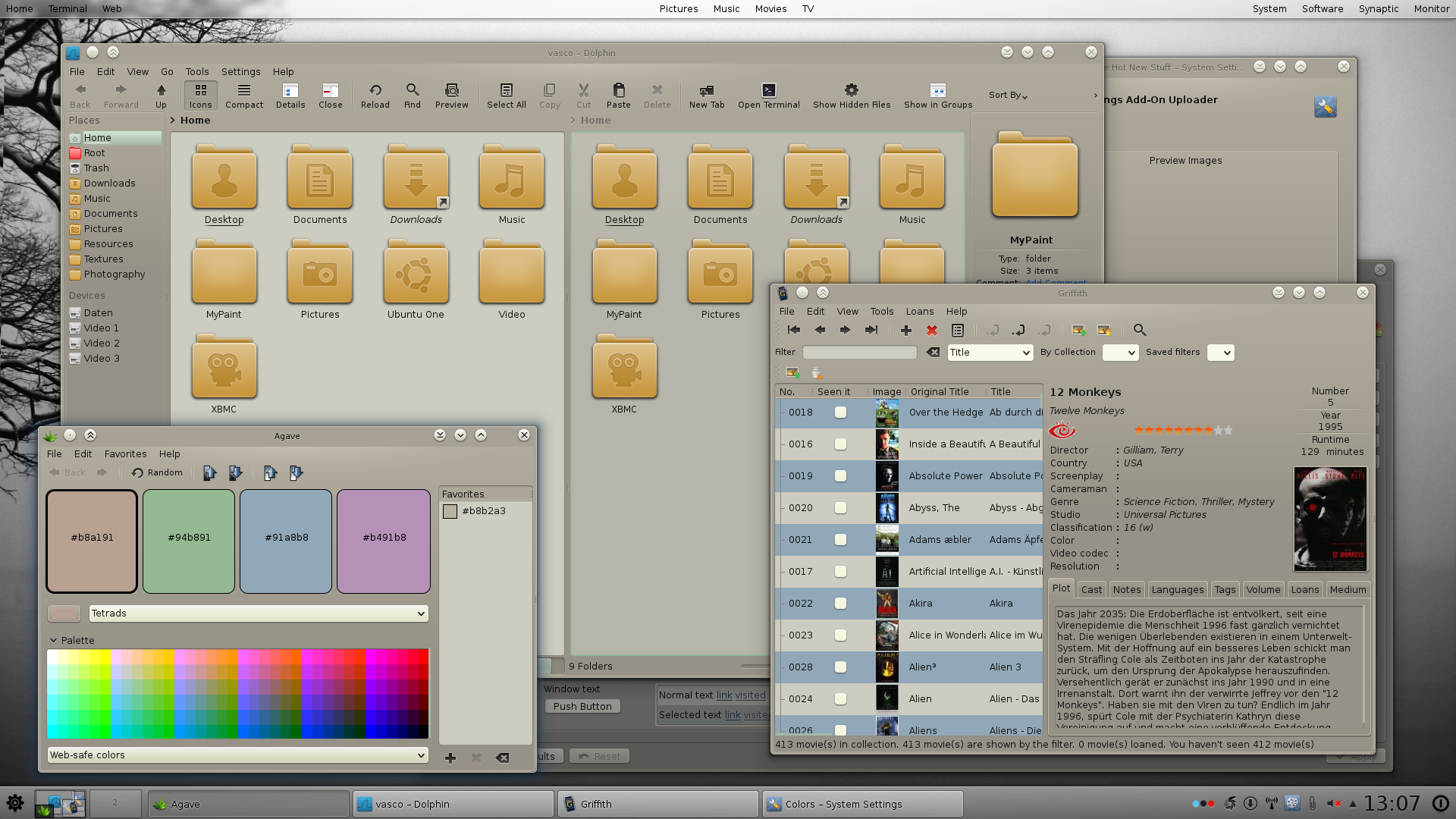Screen dimensions: 1456x819
Task: Jump to last movie in Griffith toolbar
Action: click(871, 331)
